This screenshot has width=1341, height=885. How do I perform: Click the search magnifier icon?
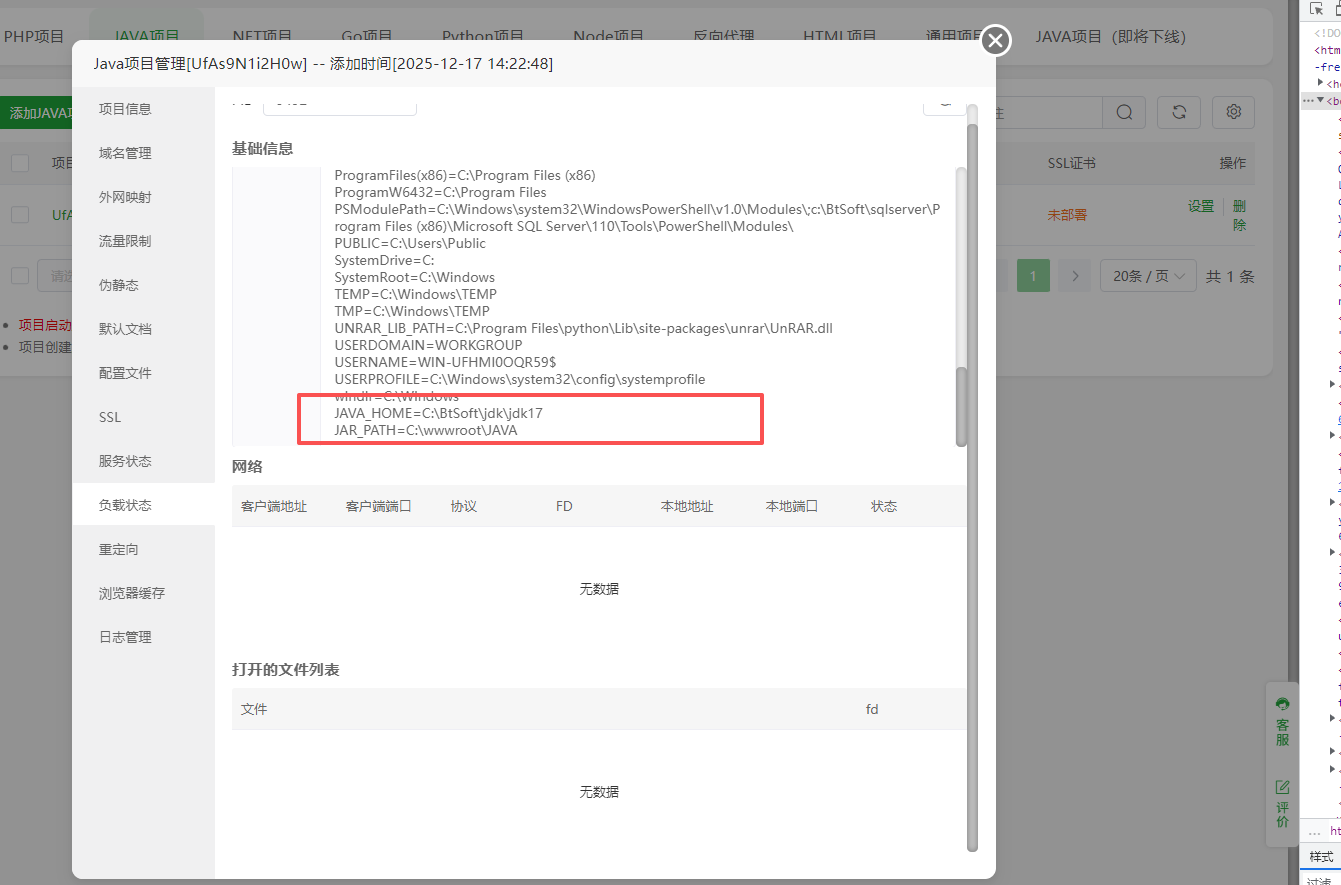[x=1124, y=113]
